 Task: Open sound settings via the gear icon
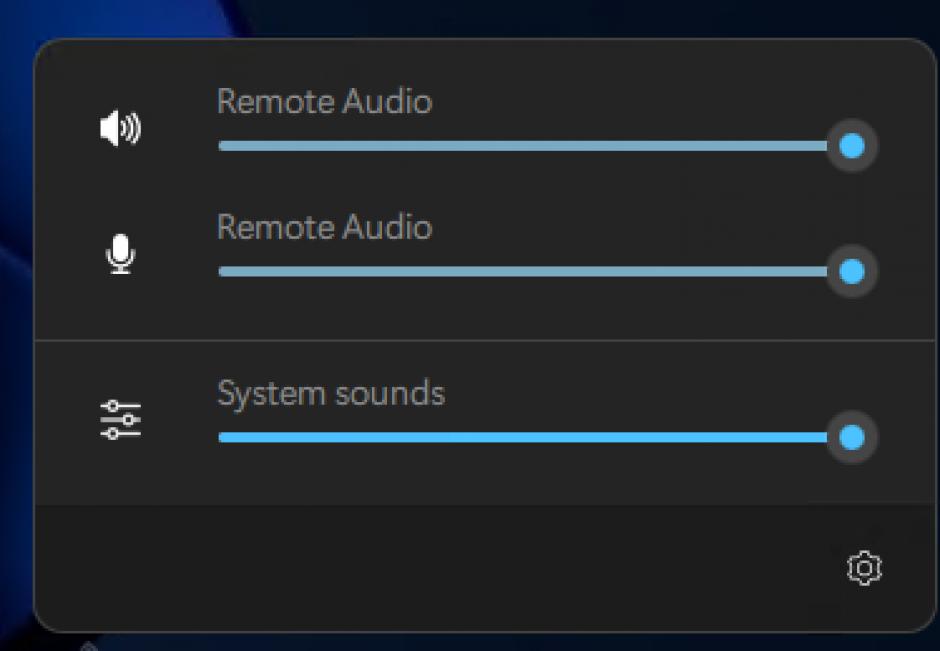pyautogui.click(x=864, y=568)
